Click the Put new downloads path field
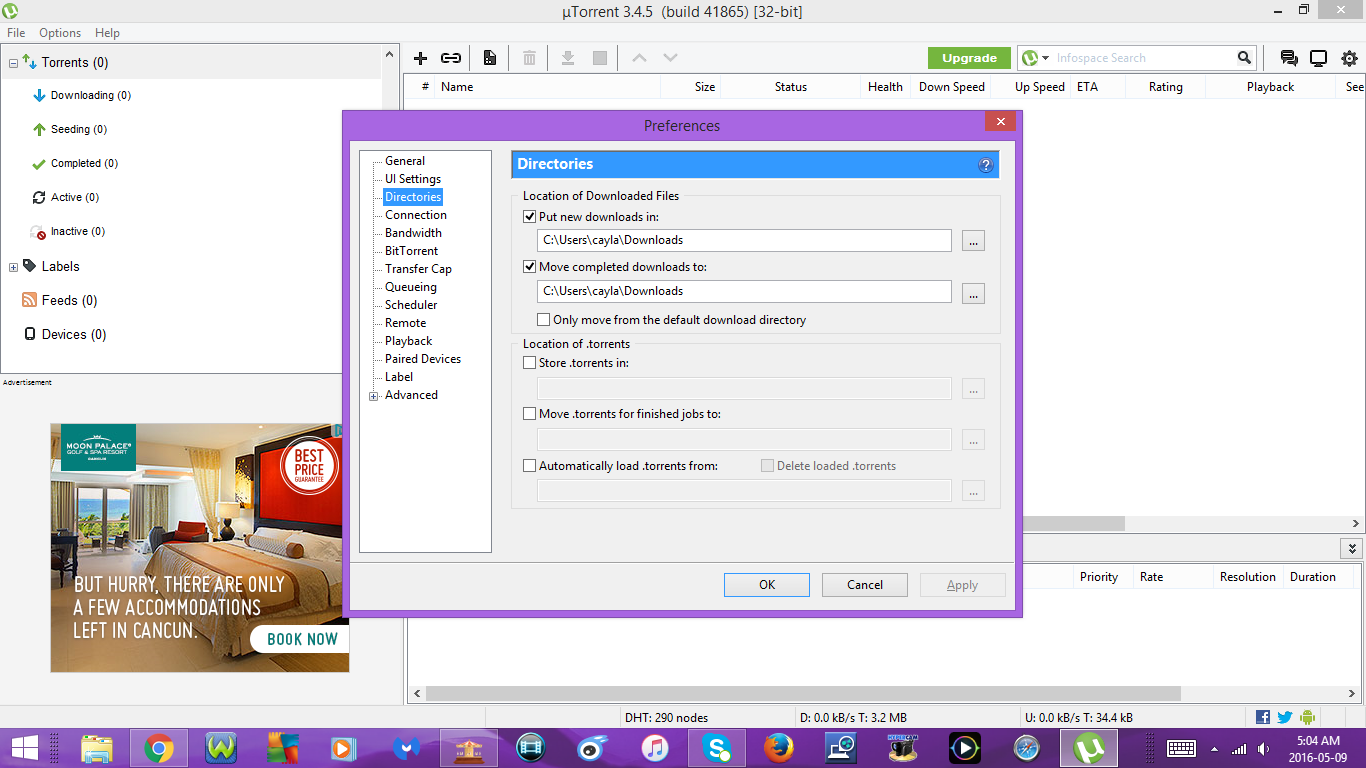Screen dimensions: 1366x768 744,240
